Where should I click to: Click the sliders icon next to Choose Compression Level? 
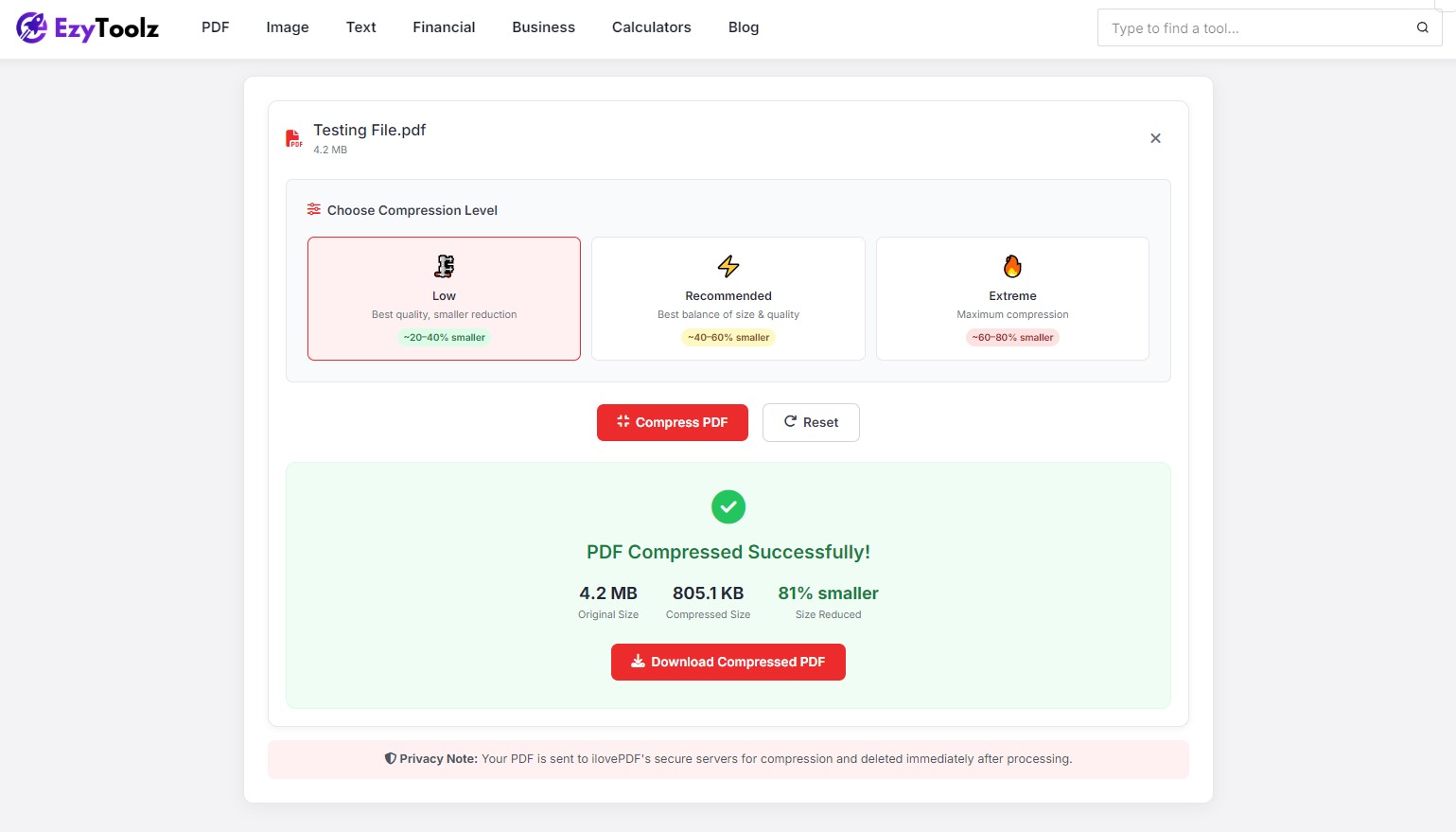tap(313, 209)
